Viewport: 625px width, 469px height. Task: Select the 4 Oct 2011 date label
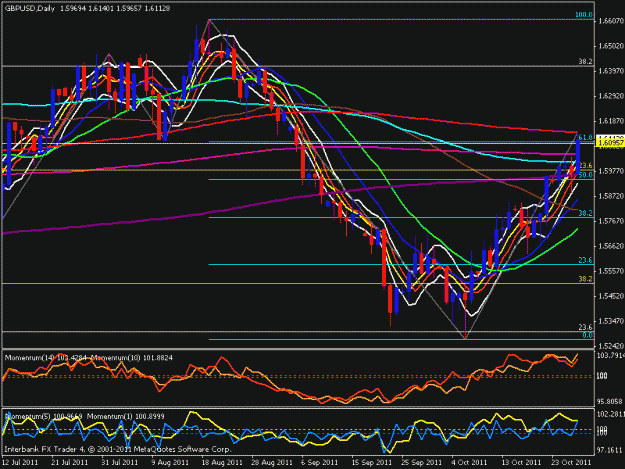click(469, 462)
